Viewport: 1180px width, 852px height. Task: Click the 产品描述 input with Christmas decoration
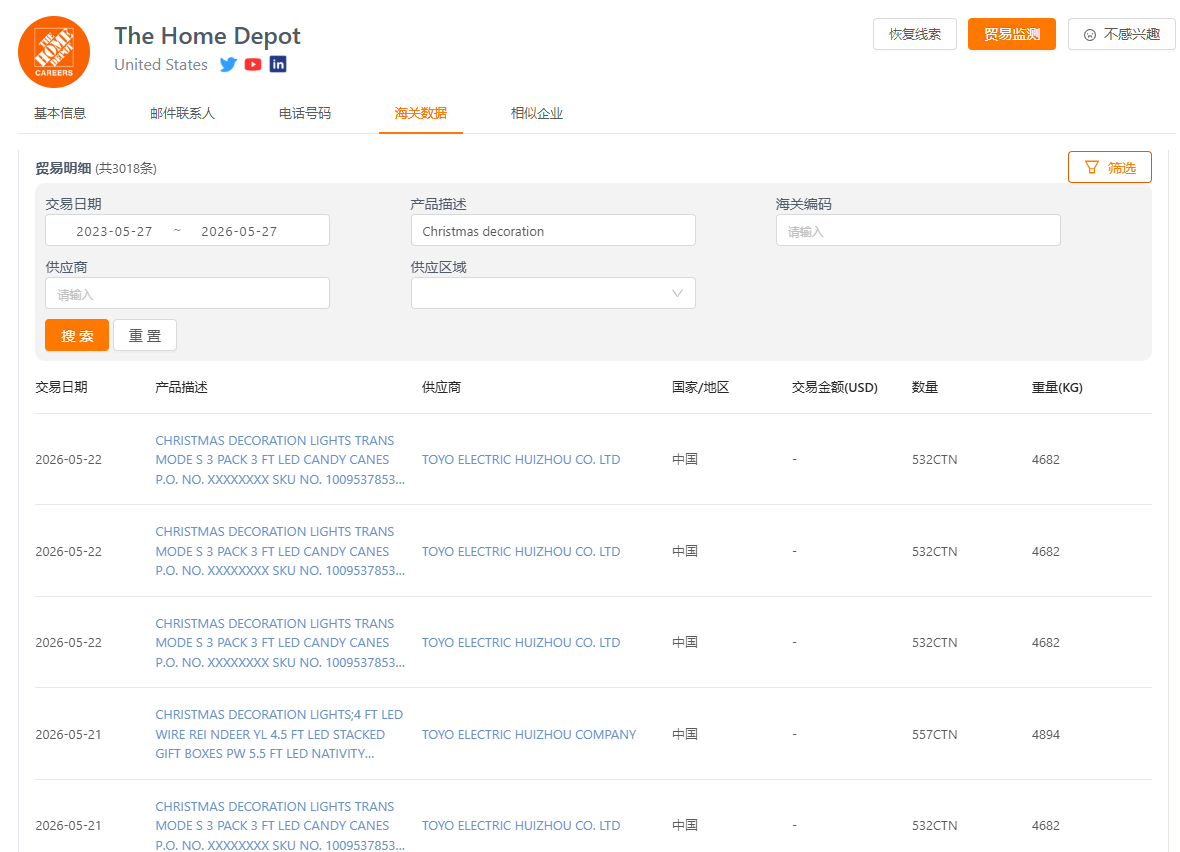pyautogui.click(x=553, y=230)
